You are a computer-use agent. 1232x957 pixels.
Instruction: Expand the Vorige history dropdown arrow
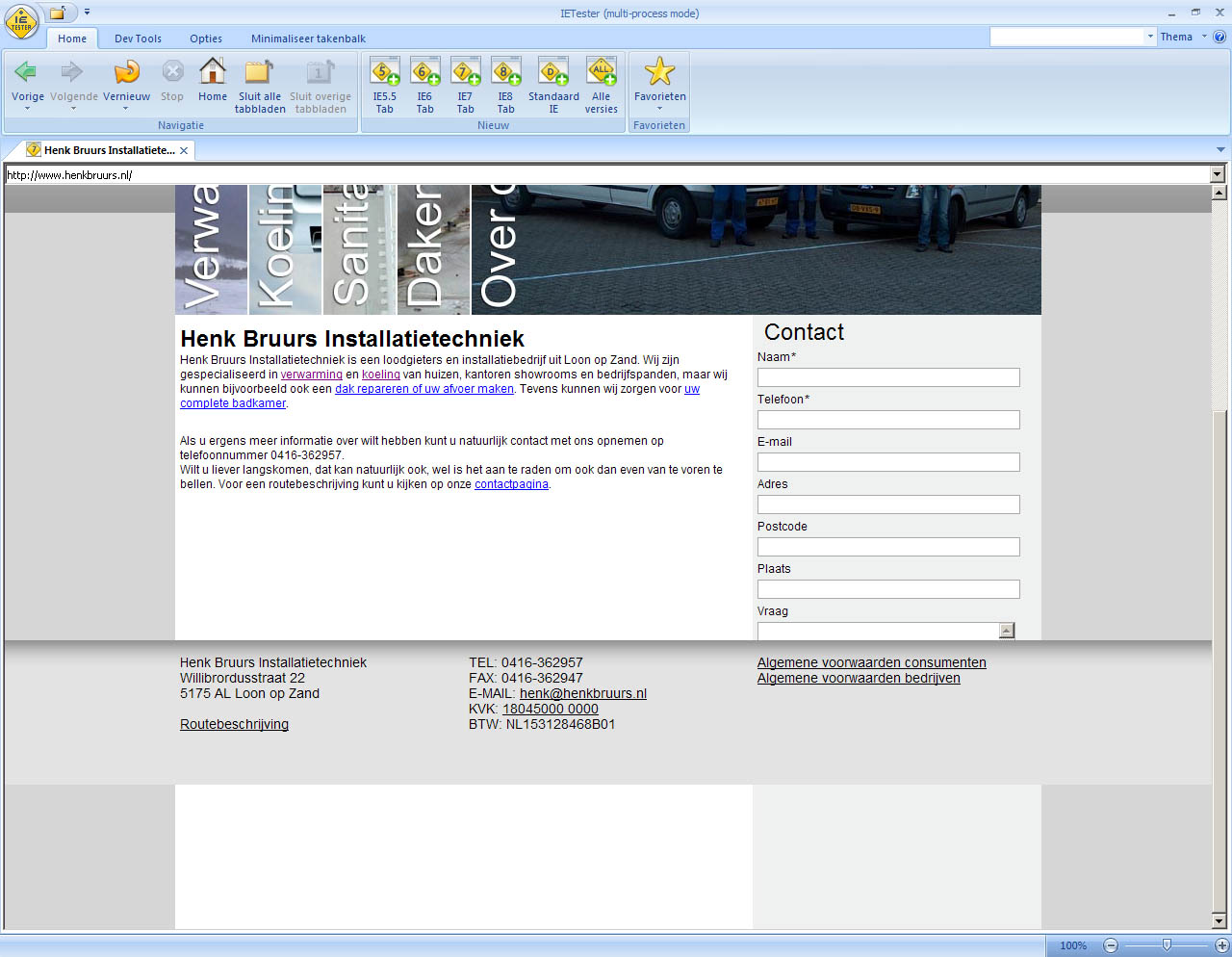click(27, 109)
